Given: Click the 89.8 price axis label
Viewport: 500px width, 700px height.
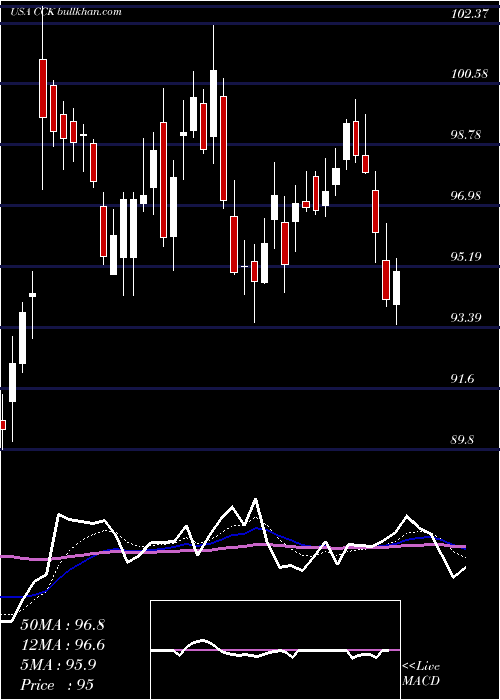Looking at the screenshot, I should 463,440.
